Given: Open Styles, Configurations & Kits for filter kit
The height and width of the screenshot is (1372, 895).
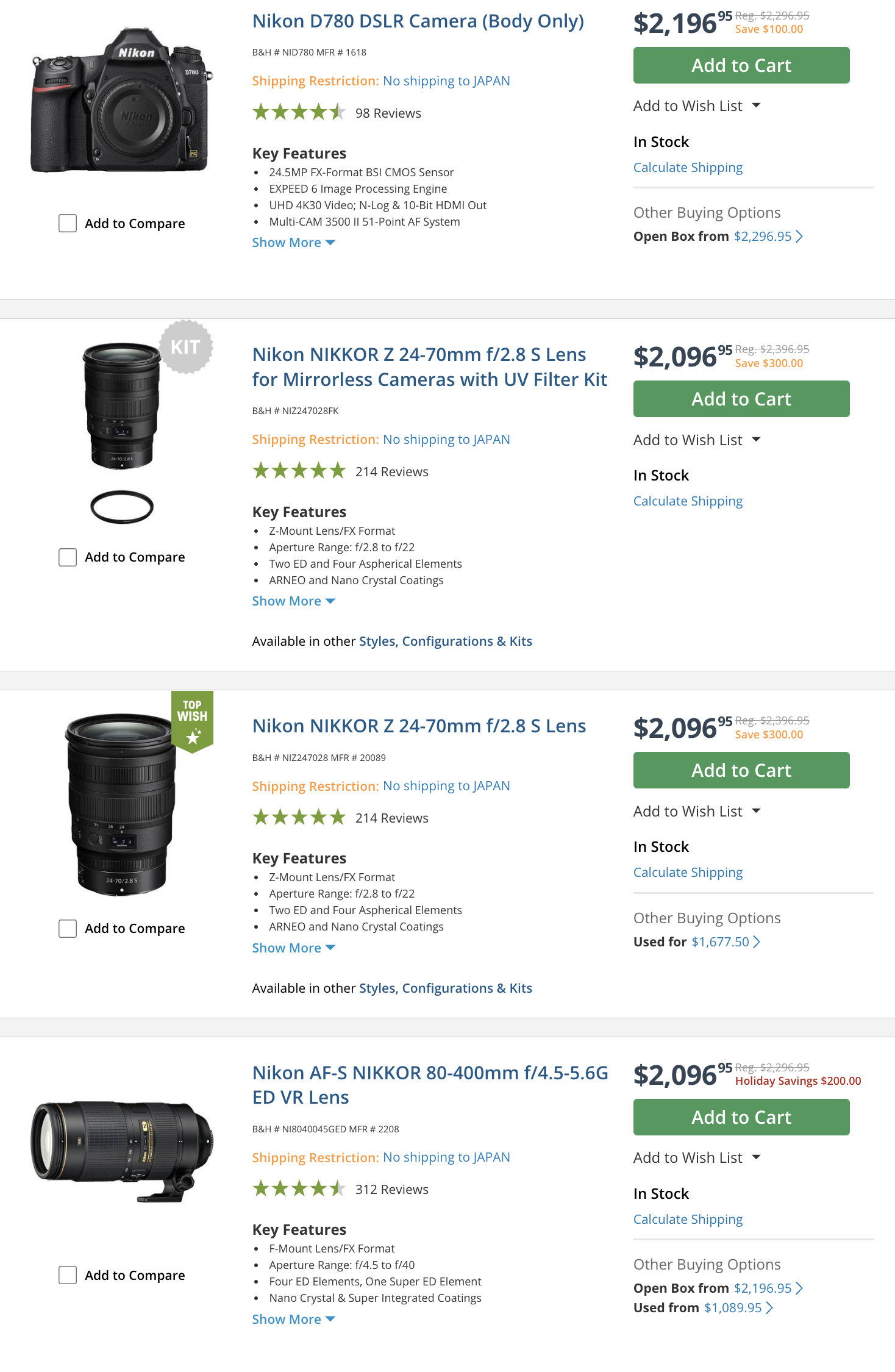Looking at the screenshot, I should (445, 641).
